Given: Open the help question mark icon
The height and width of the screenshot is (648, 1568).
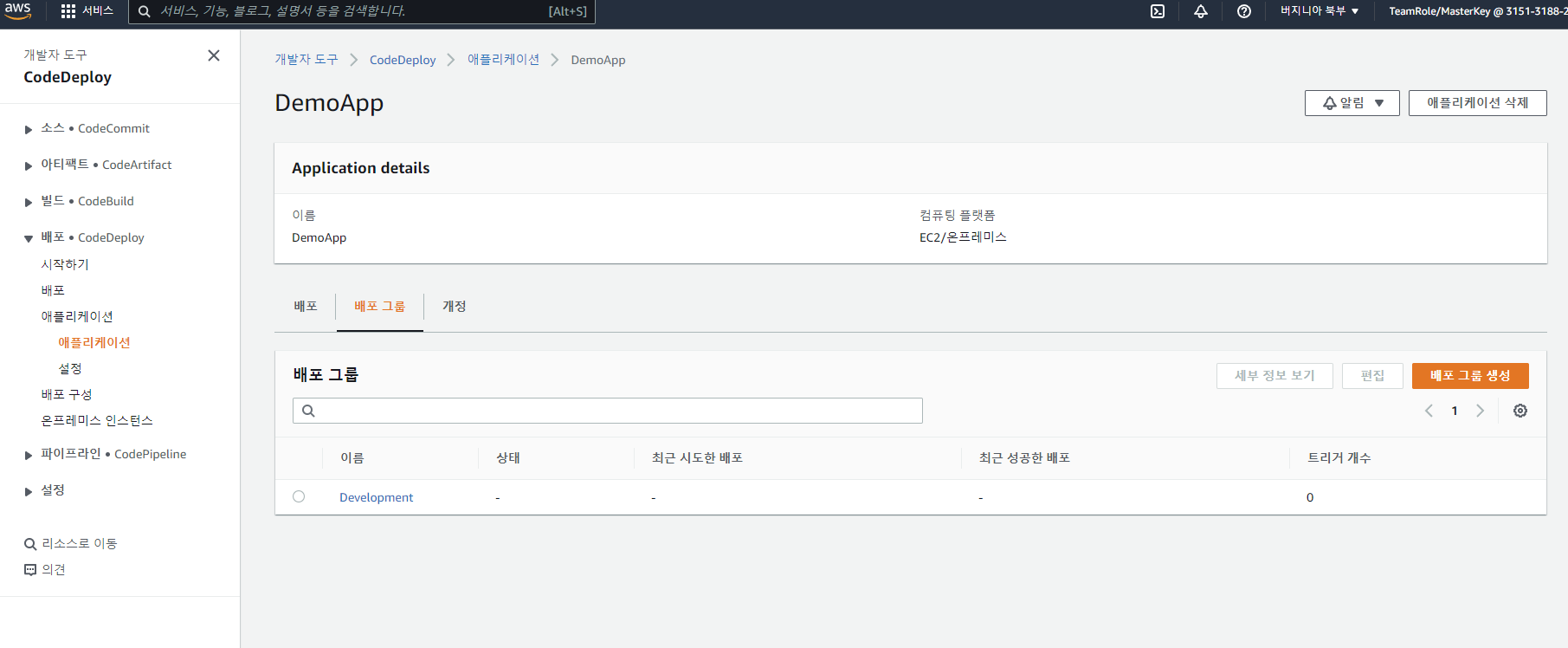Looking at the screenshot, I should [x=1244, y=11].
